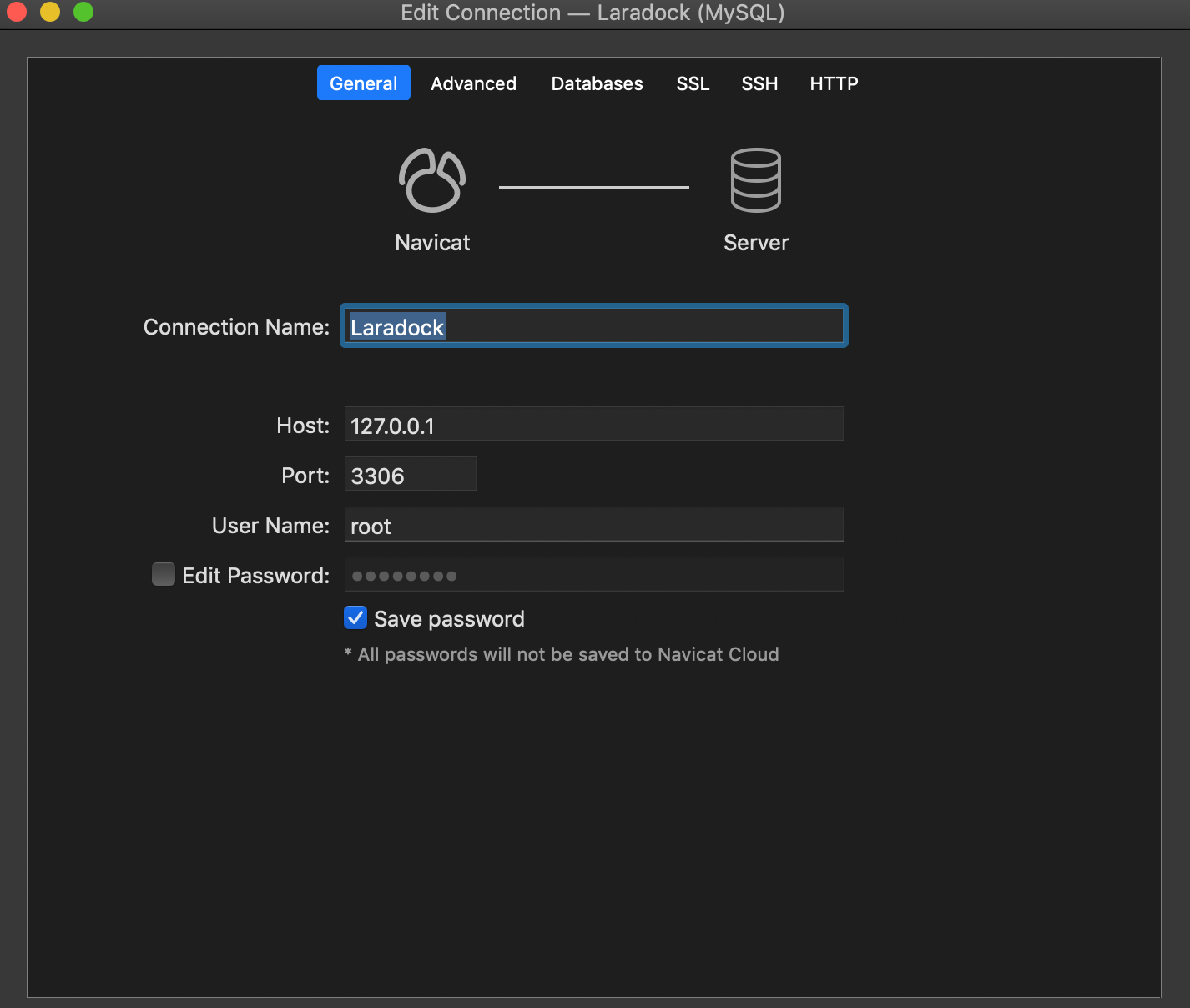Select the HTTP tab
Viewport: 1190px width, 1008px height.
(834, 83)
